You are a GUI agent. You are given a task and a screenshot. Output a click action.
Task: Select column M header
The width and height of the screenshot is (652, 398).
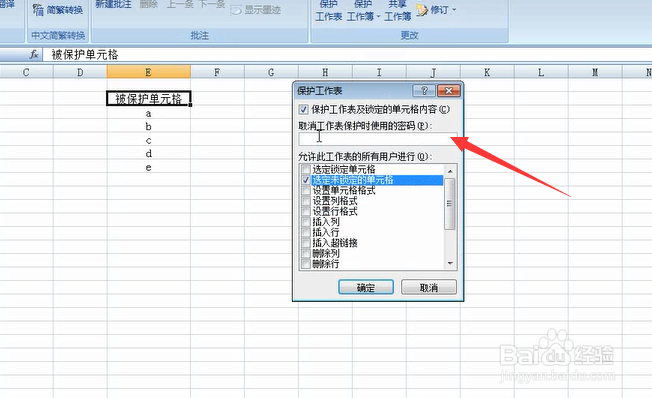[595, 72]
